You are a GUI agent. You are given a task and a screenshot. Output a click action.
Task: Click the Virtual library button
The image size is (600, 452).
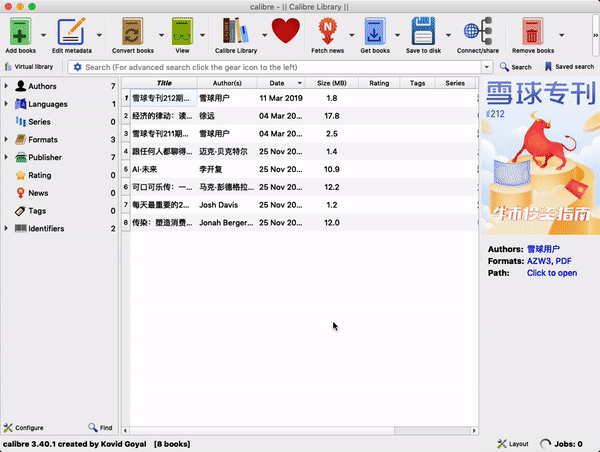29,67
